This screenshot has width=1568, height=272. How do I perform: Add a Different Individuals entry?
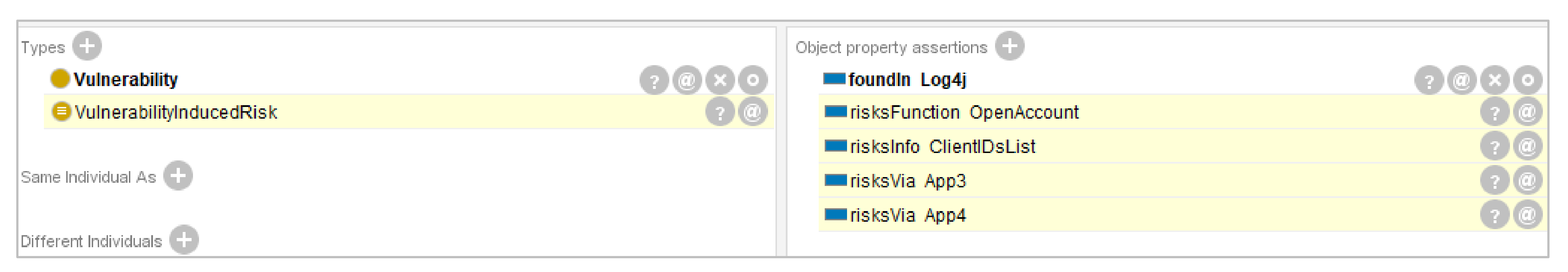pyautogui.click(x=184, y=240)
